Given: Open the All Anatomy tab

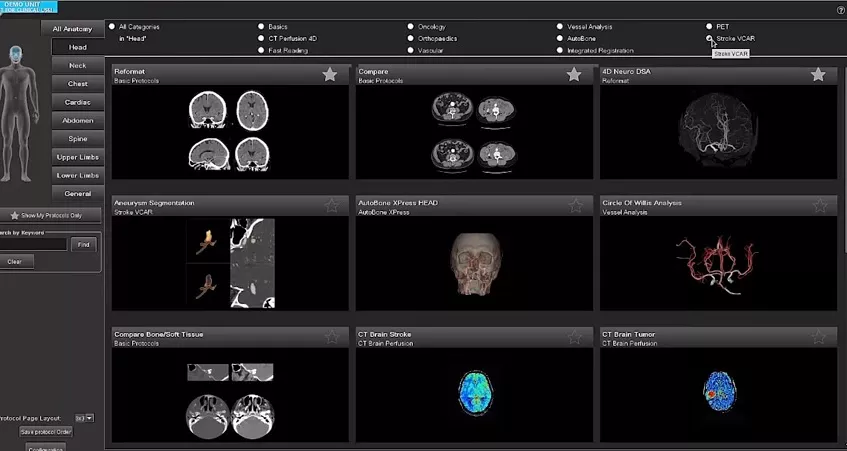Looking at the screenshot, I should tap(72, 29).
